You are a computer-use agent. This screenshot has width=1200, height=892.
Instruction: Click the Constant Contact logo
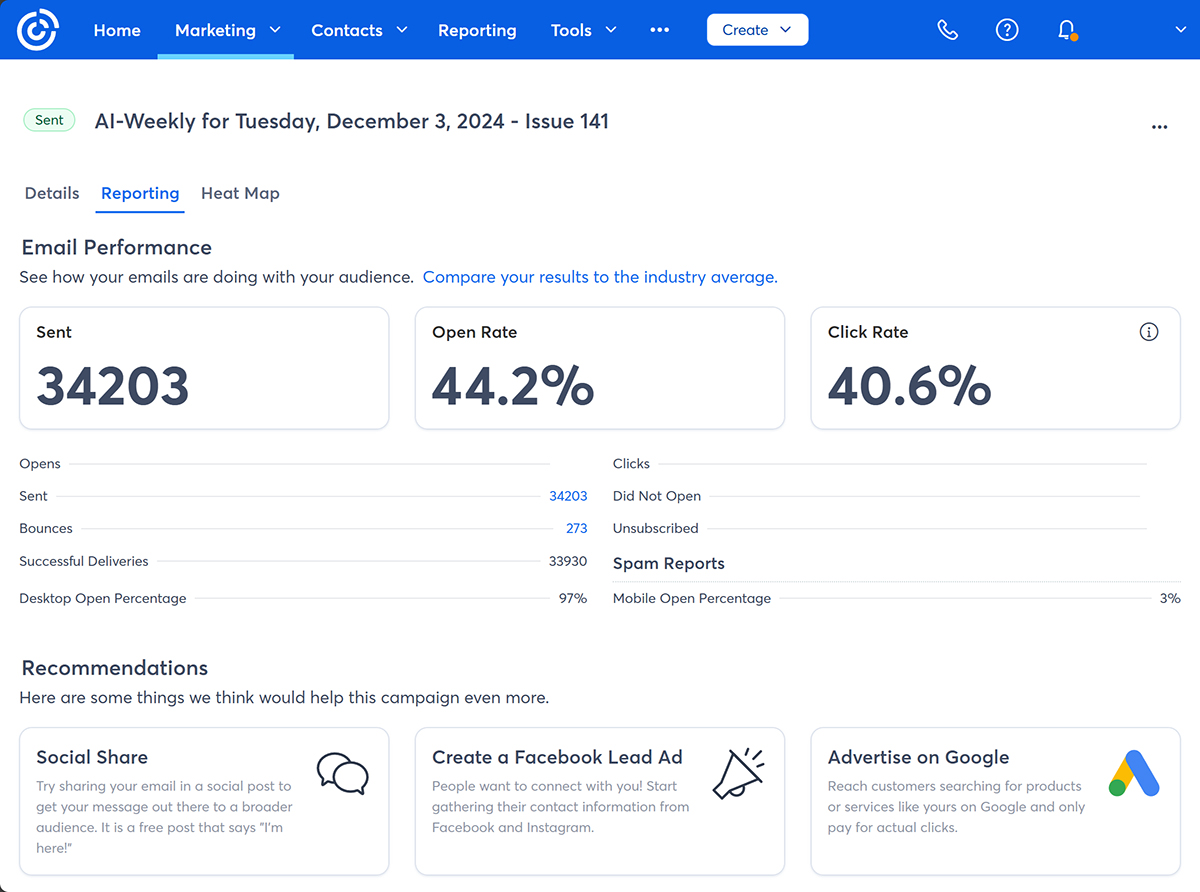(x=38, y=30)
